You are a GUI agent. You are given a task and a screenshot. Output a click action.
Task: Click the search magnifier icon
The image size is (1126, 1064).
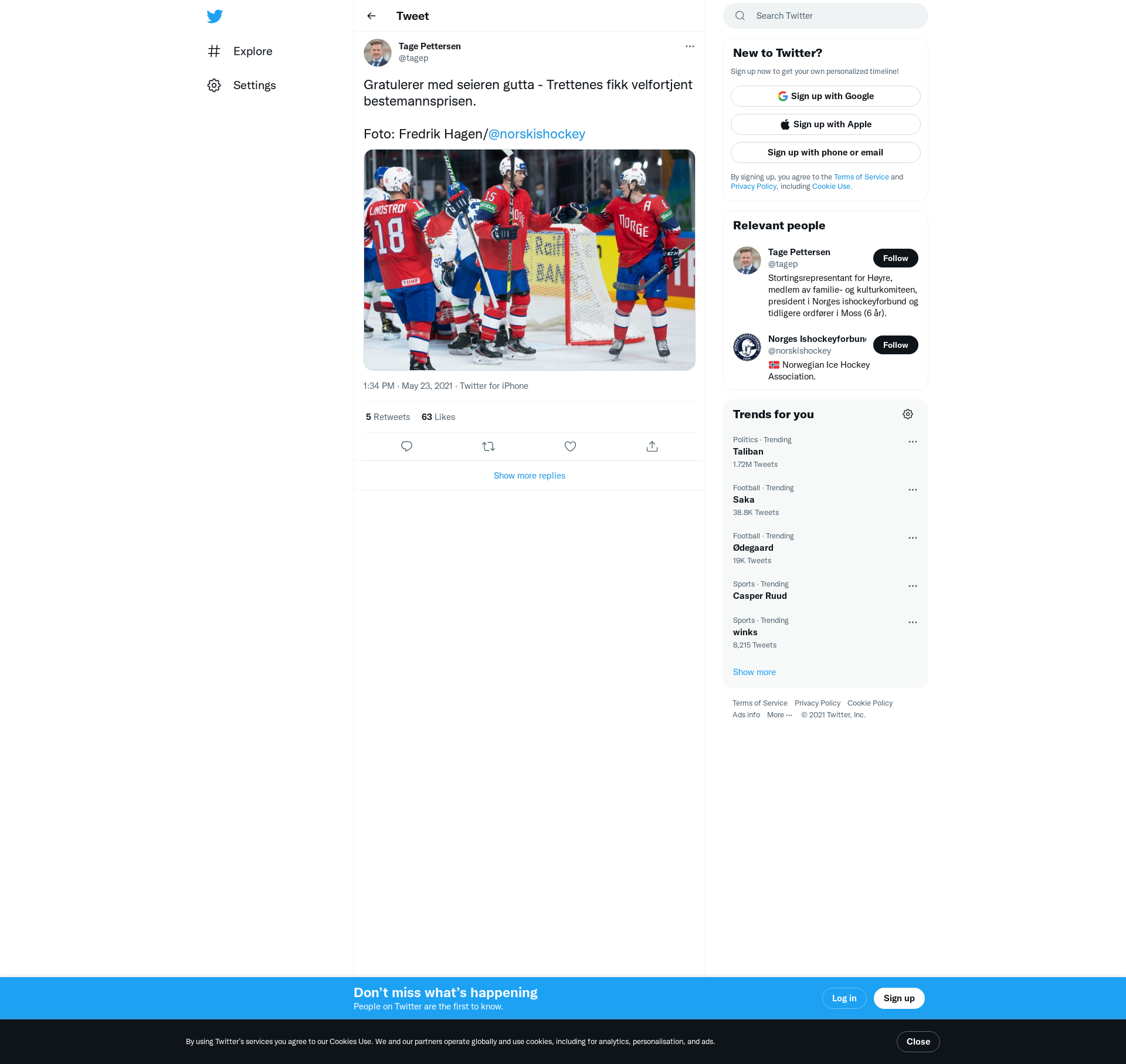[740, 16]
